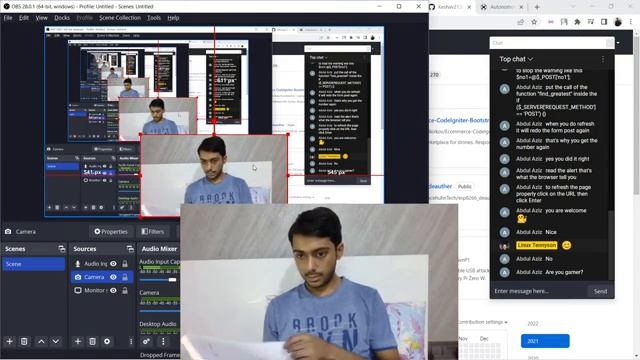640x360 pixels.
Task: Click the reading list extension icon
Action: pyautogui.click(x=564, y=22)
